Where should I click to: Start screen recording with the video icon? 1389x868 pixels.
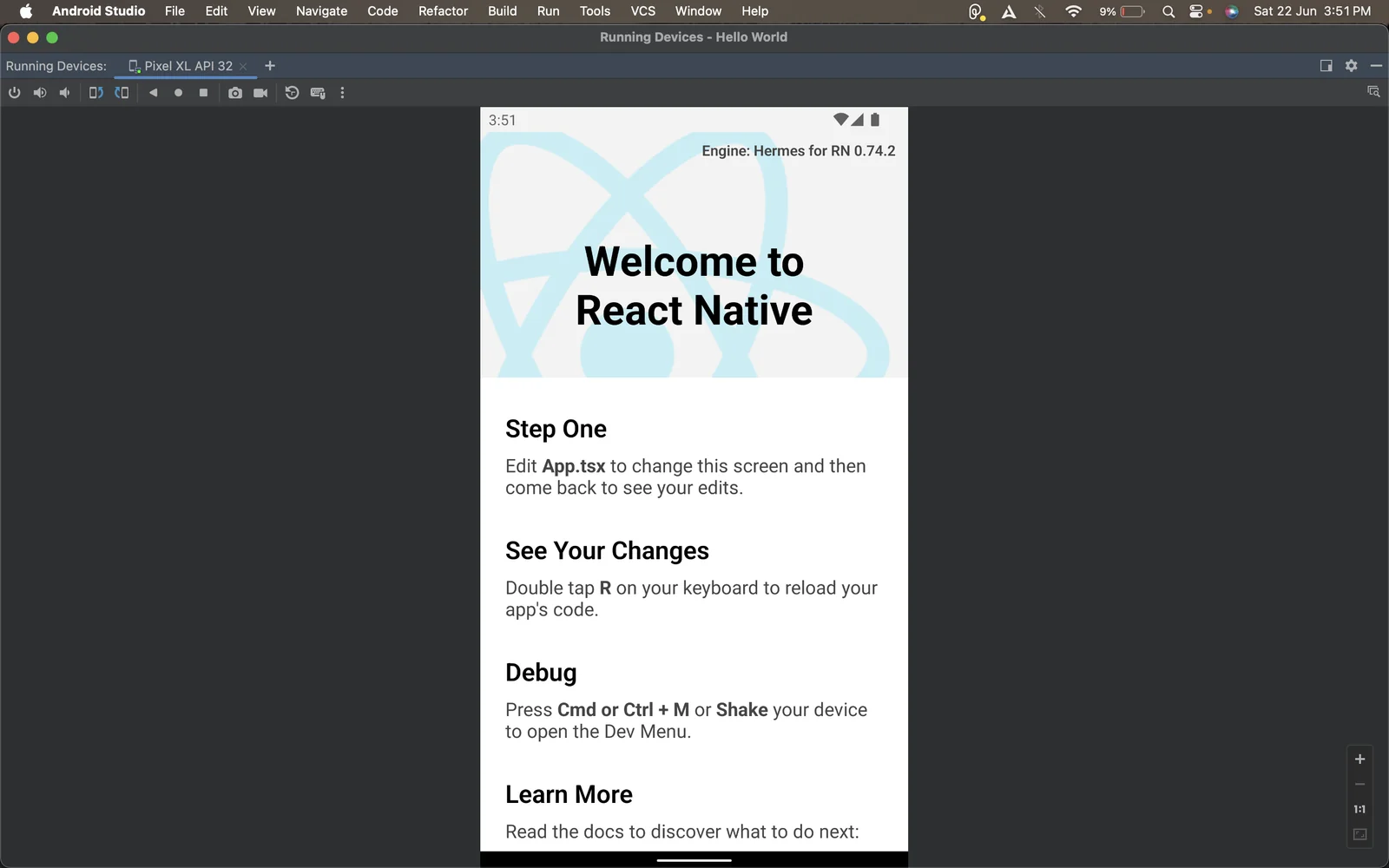260,93
